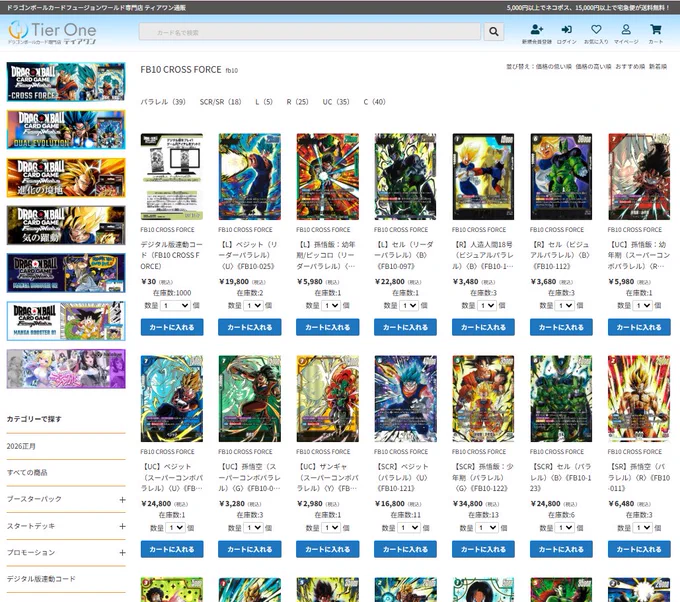The image size is (680, 602).
Task: Open the purple anime girls banner
Action: pyautogui.click(x=66, y=369)
